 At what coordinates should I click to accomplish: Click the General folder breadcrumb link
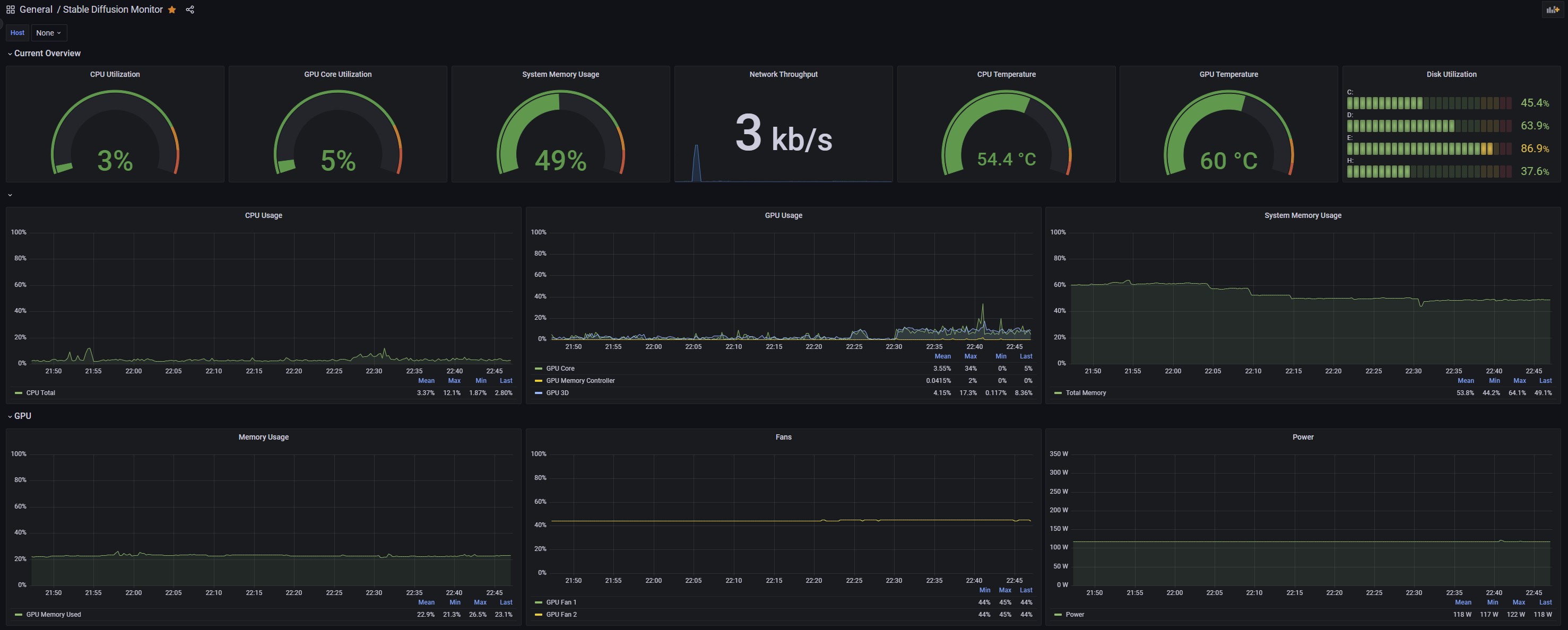click(36, 10)
